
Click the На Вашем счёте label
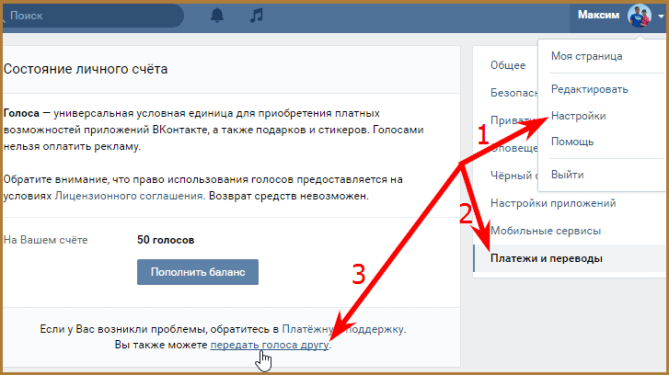(46, 240)
